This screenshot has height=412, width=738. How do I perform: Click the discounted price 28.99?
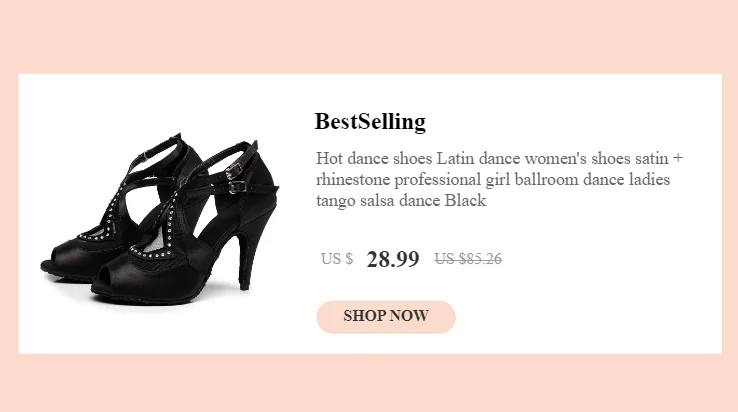pos(393,259)
